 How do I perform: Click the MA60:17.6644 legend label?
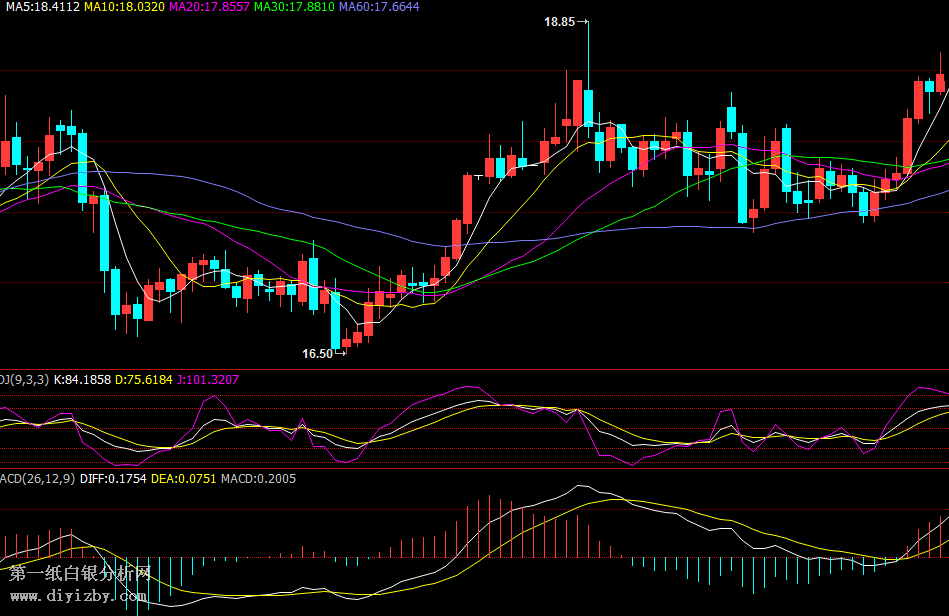click(379, 7)
